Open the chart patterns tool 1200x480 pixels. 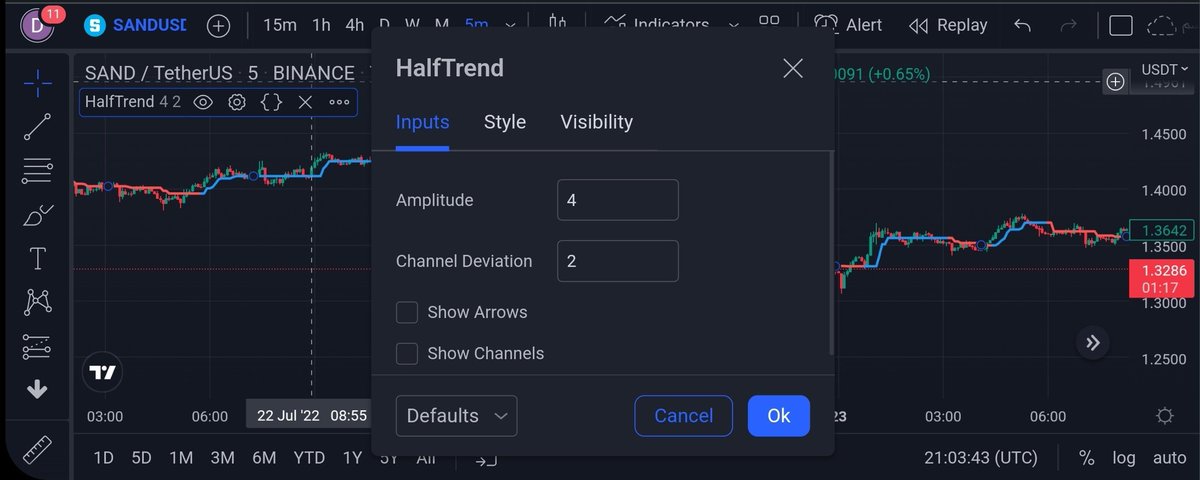[38, 301]
